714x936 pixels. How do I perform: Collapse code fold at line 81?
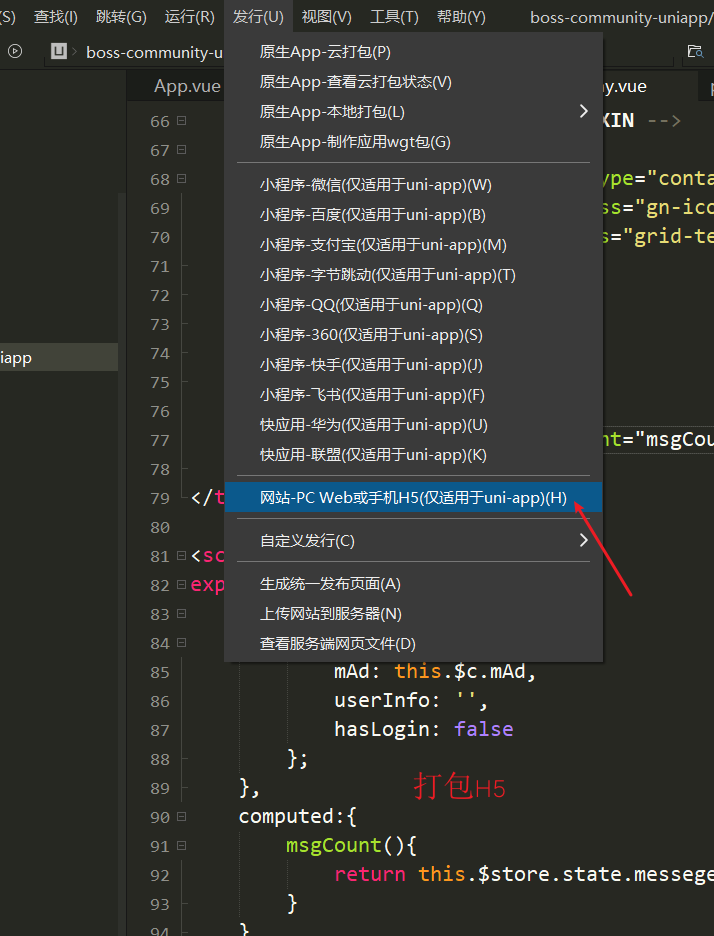[x=181, y=556]
